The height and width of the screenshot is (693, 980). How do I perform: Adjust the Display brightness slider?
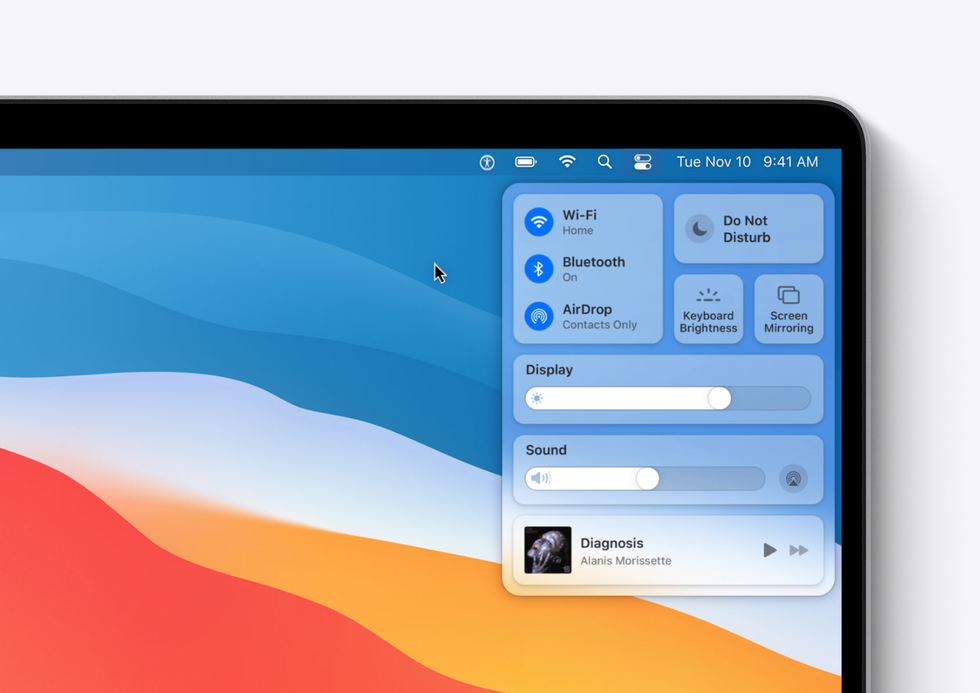click(x=718, y=398)
